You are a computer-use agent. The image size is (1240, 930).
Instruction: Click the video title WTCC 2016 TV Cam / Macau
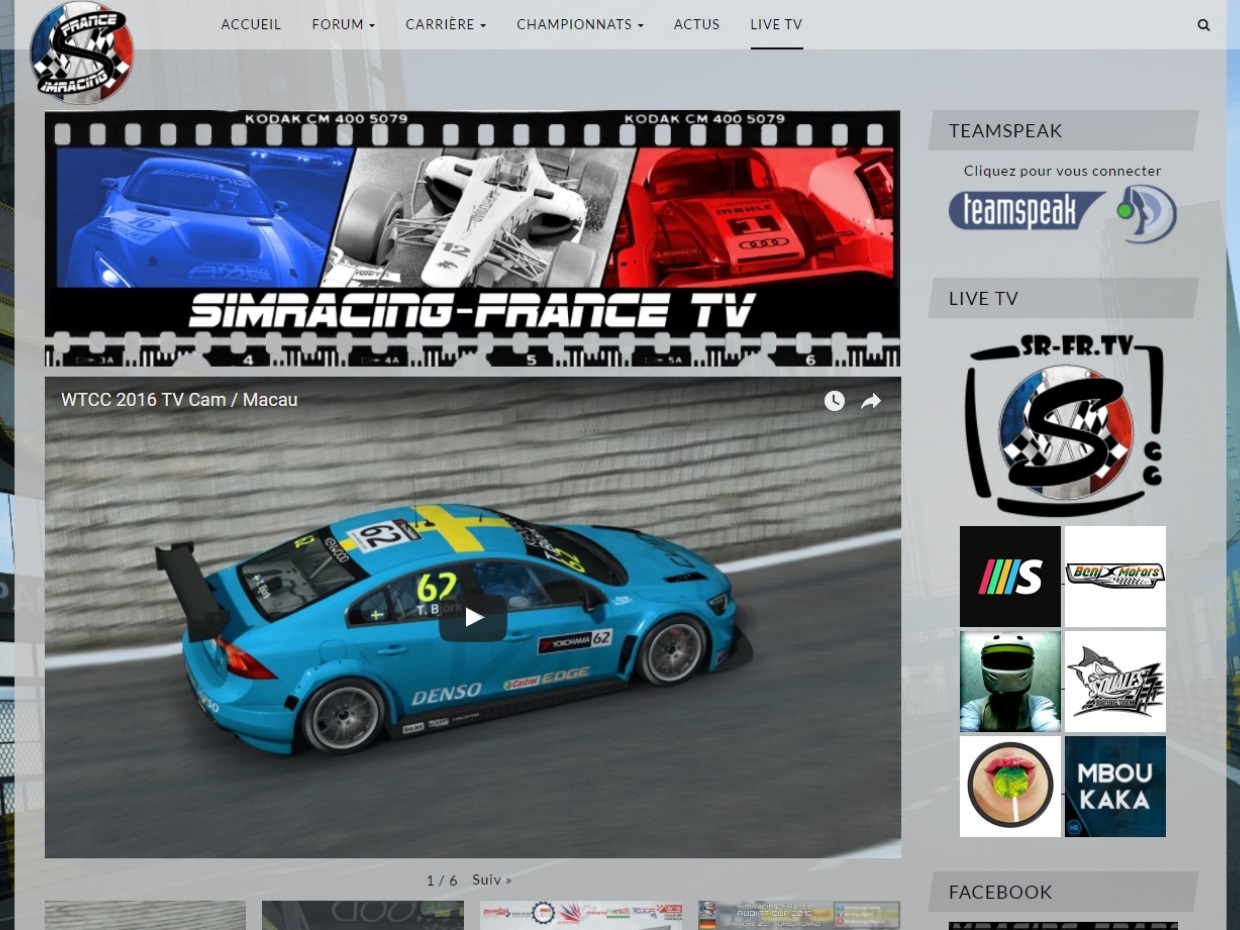(179, 400)
